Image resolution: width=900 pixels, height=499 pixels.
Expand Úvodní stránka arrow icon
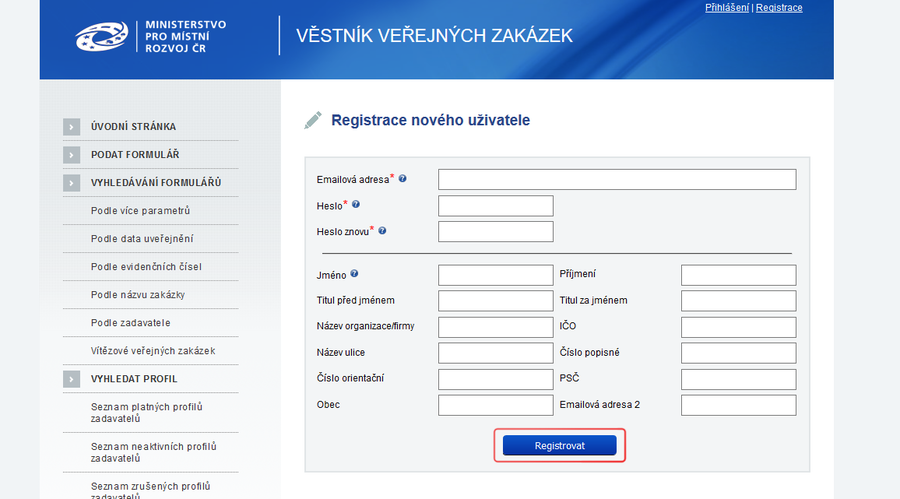[71, 127]
